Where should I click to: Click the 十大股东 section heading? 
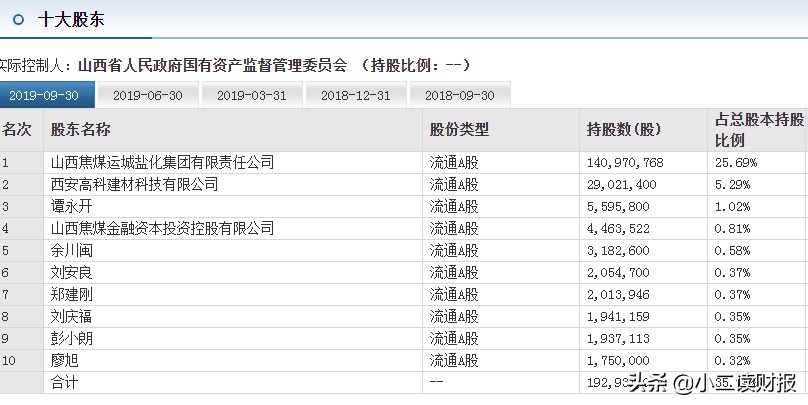71,20
